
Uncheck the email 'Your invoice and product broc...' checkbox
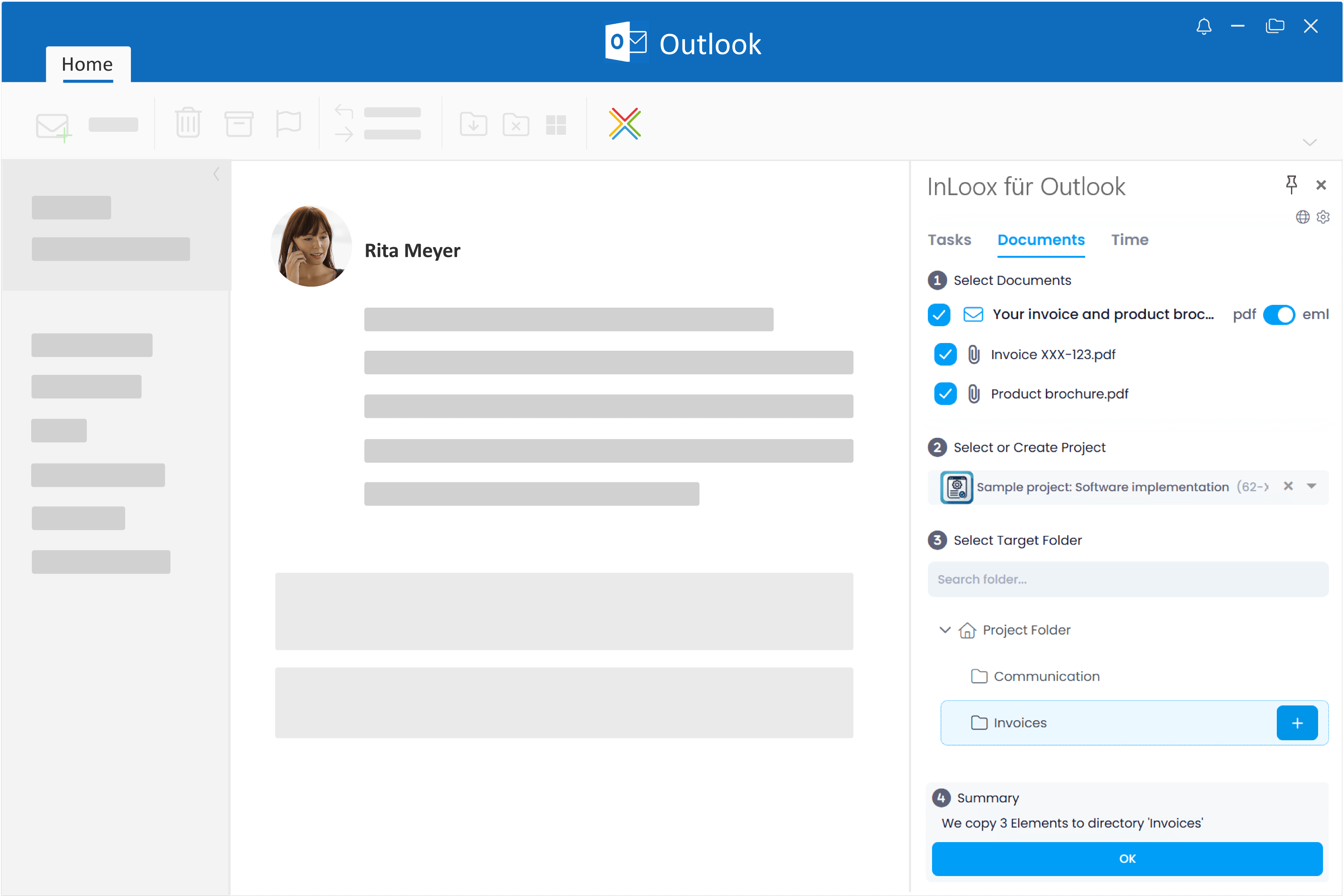[x=939, y=315]
